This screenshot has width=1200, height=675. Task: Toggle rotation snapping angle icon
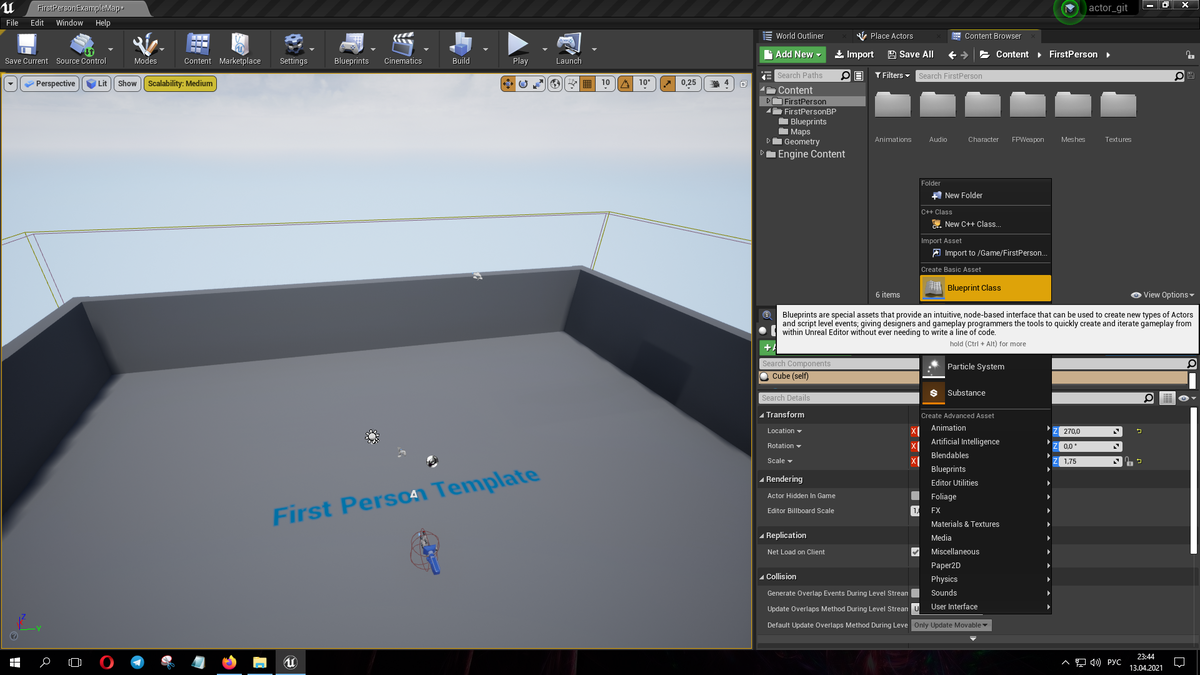(626, 84)
